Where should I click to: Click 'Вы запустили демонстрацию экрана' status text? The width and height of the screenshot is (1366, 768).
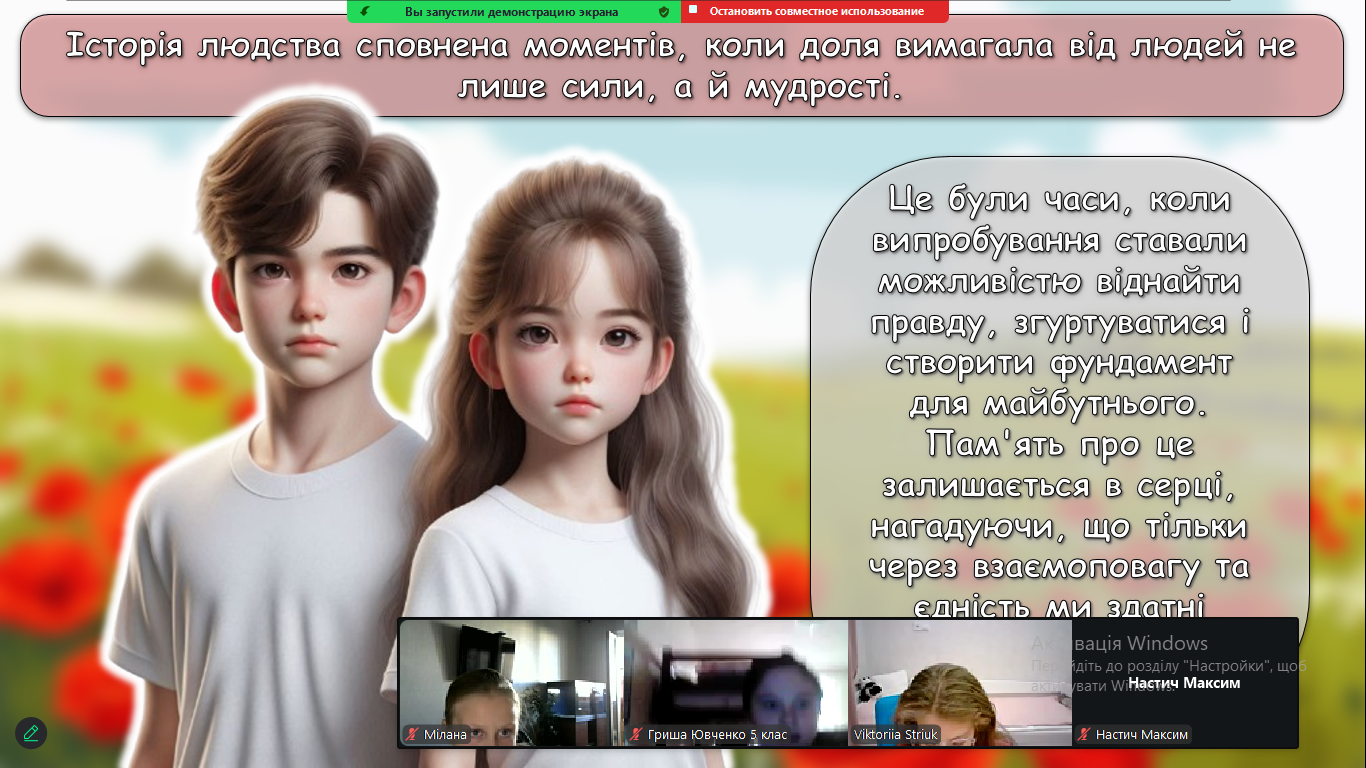[x=511, y=12]
